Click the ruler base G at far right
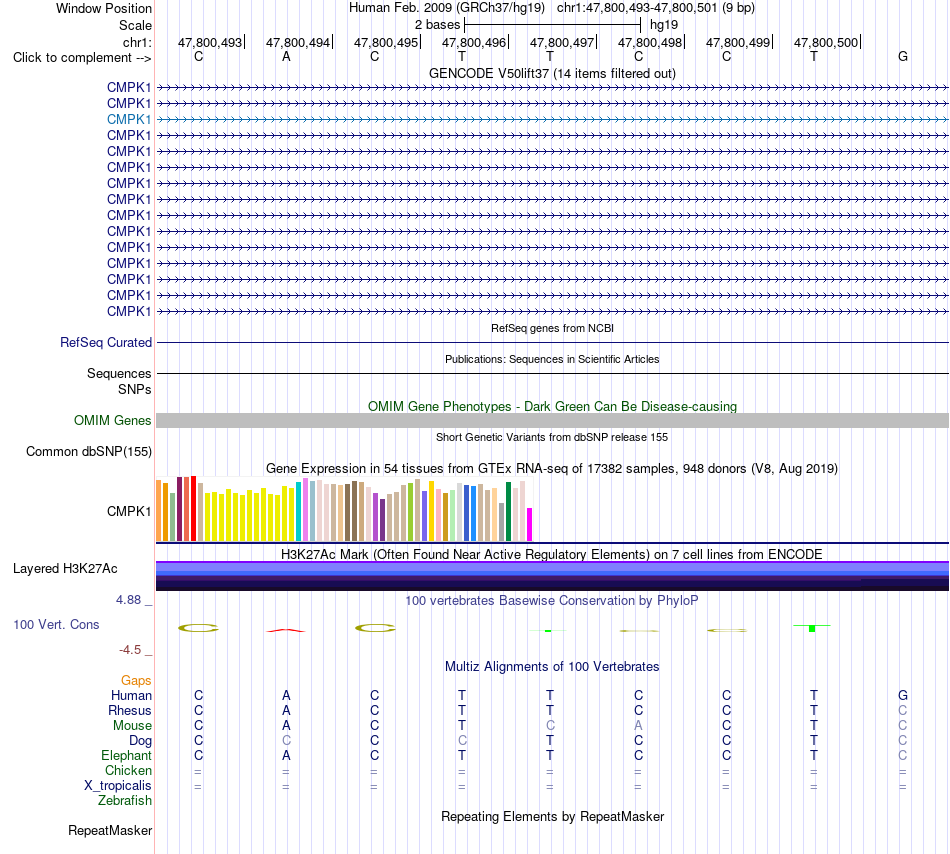950x854 pixels. [903, 56]
